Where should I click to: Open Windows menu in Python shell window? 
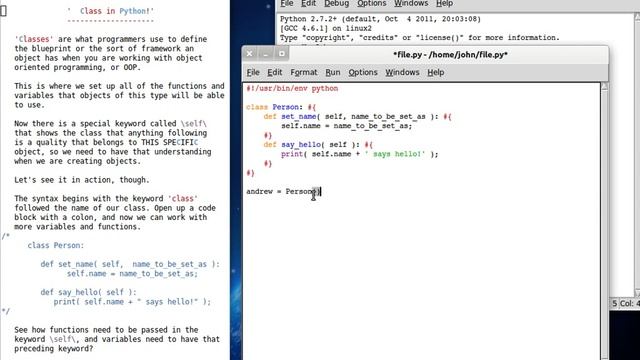[411, 3]
